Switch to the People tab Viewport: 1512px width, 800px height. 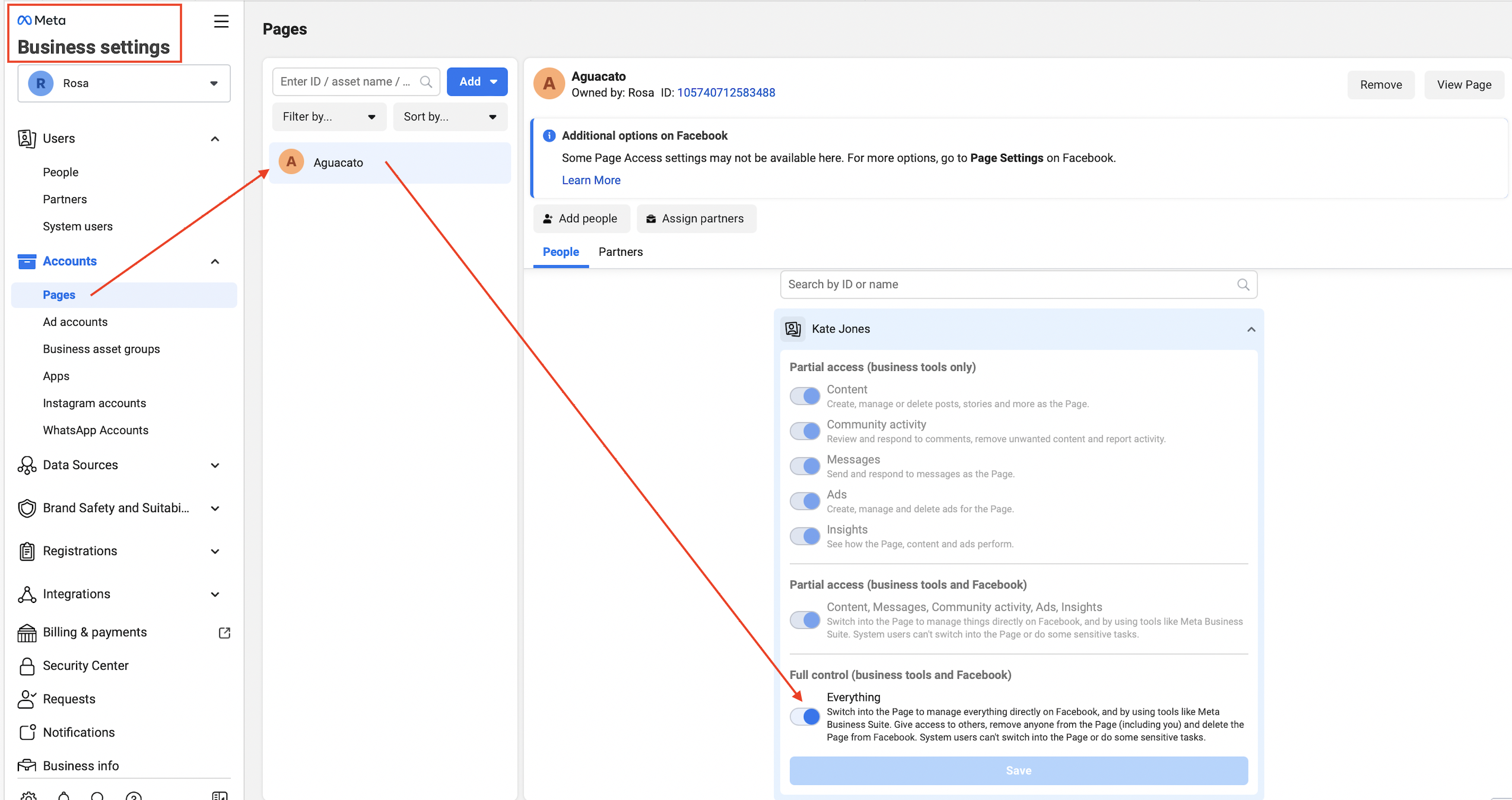click(561, 252)
